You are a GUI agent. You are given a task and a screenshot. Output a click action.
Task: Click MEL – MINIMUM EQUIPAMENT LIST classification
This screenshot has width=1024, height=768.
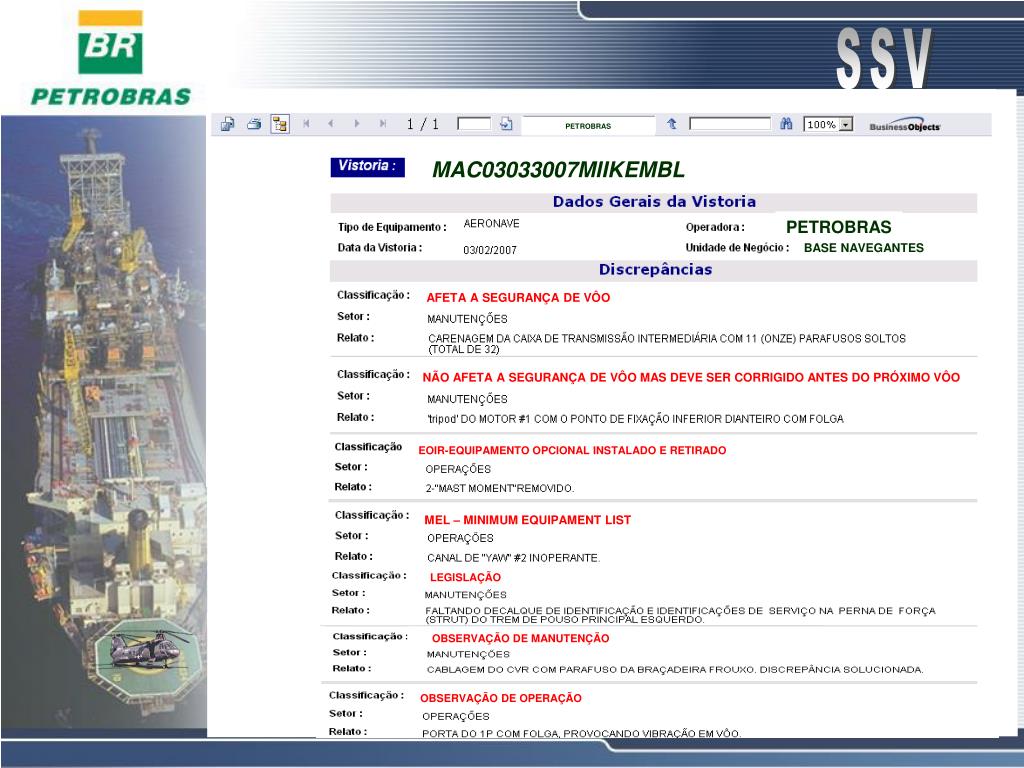tap(528, 520)
